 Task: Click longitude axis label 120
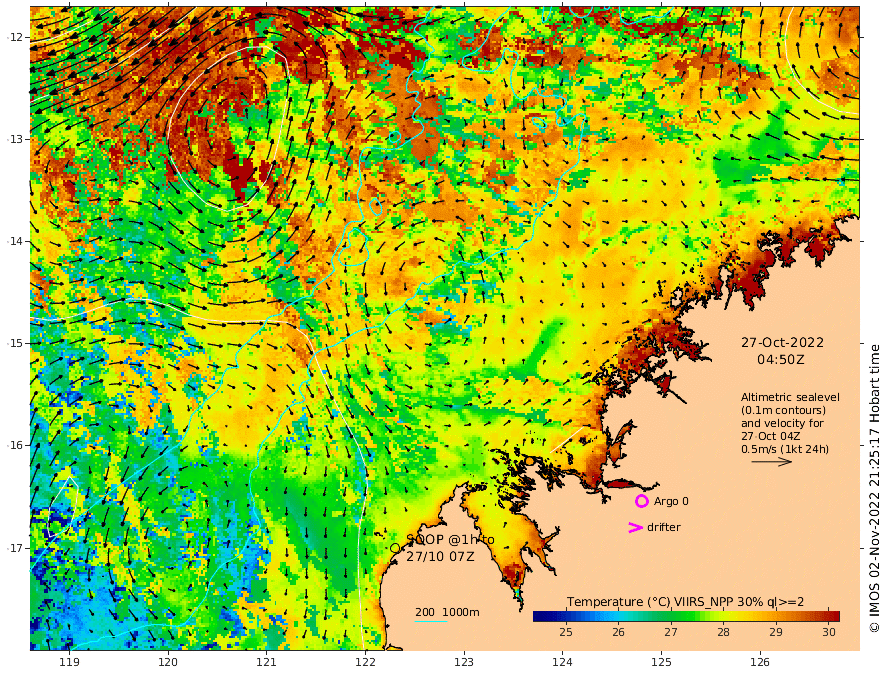[x=168, y=662]
